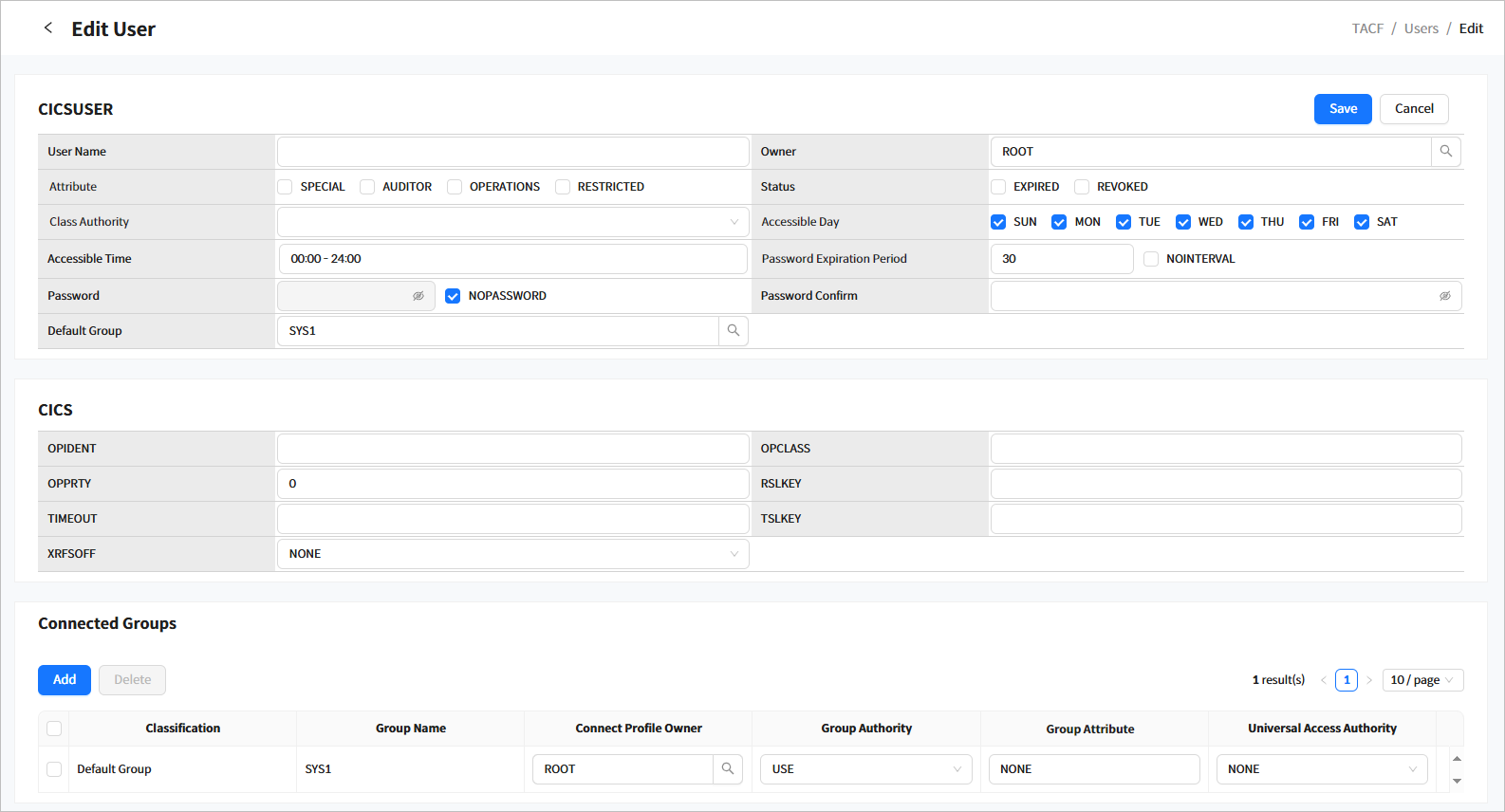Screen dimensions: 1505x812
Task: Expand the XRFSOFF dropdown
Action: 512,554
